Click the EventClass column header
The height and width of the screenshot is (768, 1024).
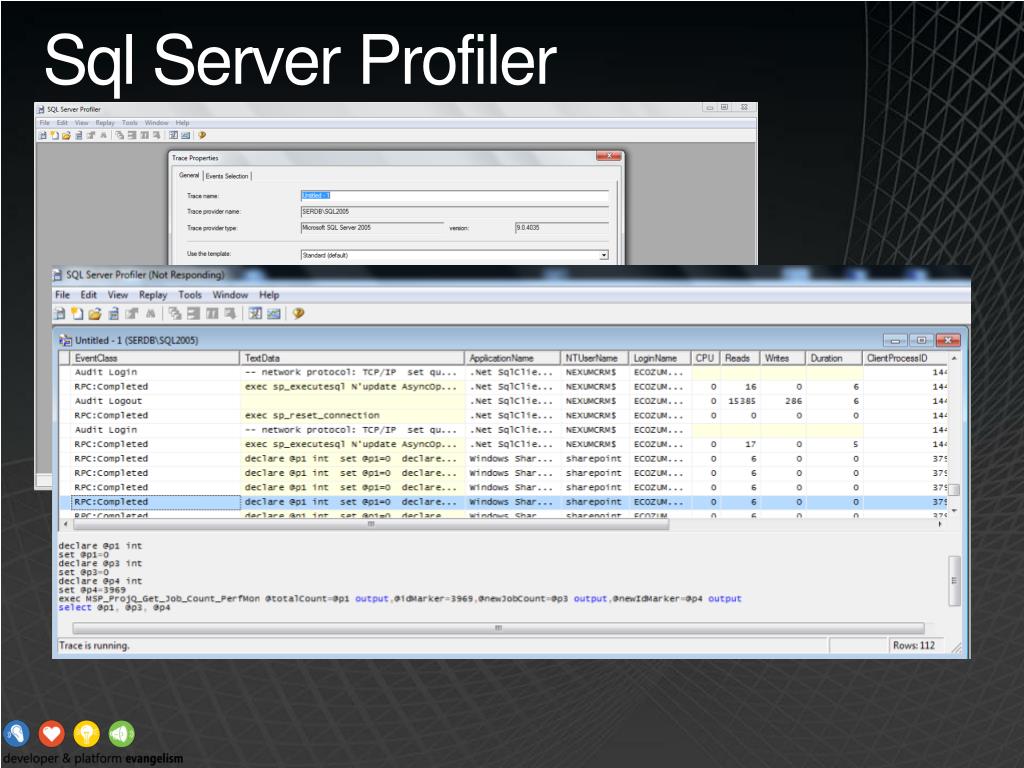[x=155, y=358]
